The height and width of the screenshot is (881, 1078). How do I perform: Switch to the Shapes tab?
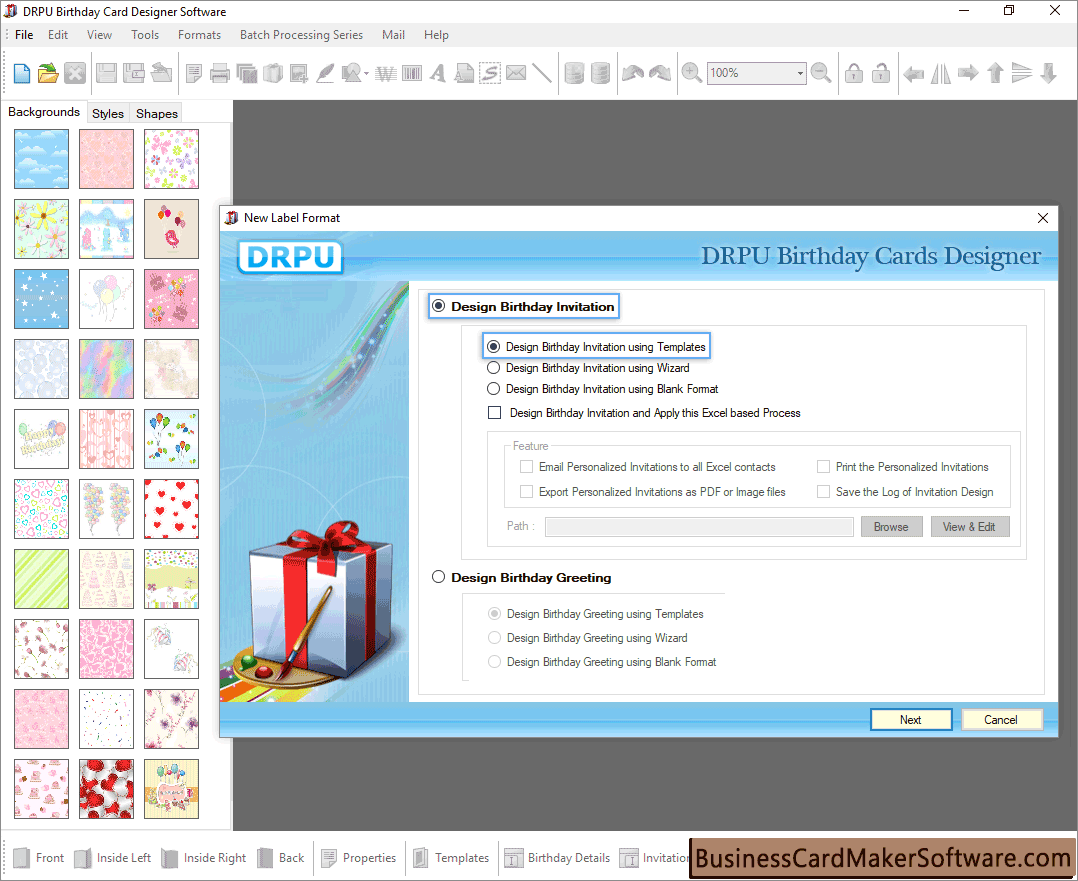[157, 113]
